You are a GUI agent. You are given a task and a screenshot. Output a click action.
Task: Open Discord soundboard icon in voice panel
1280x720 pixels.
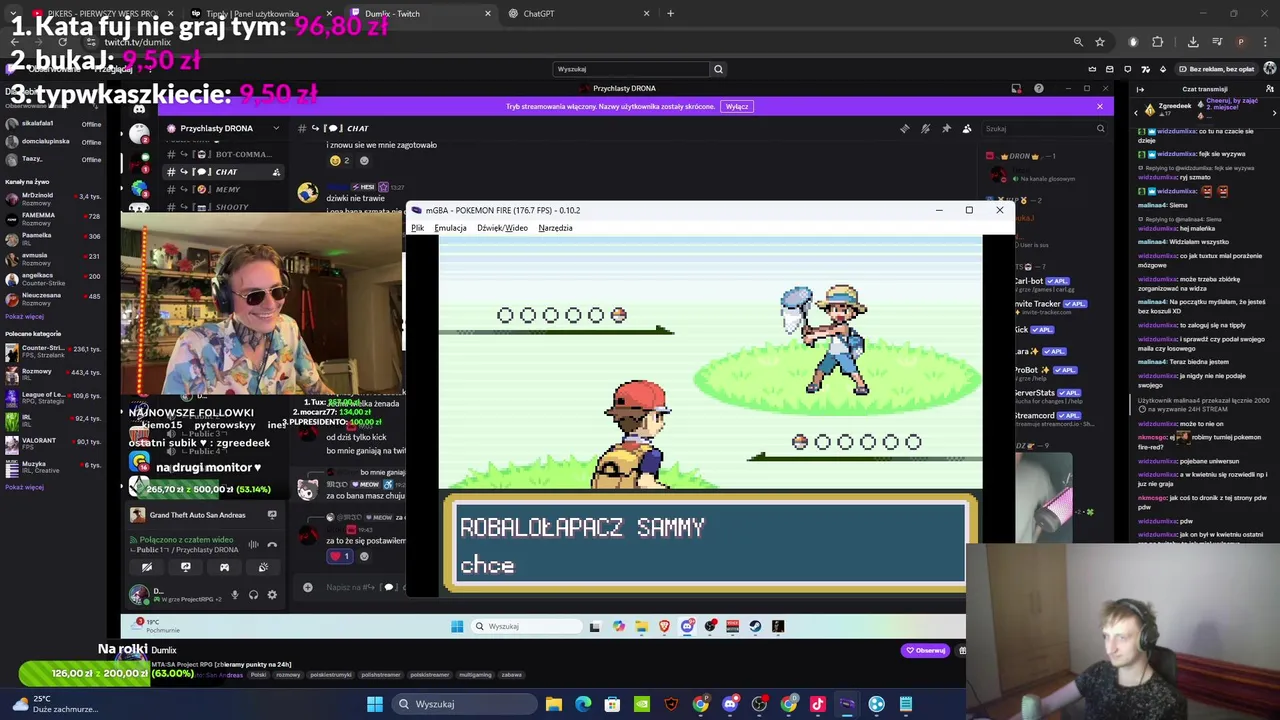tap(263, 567)
